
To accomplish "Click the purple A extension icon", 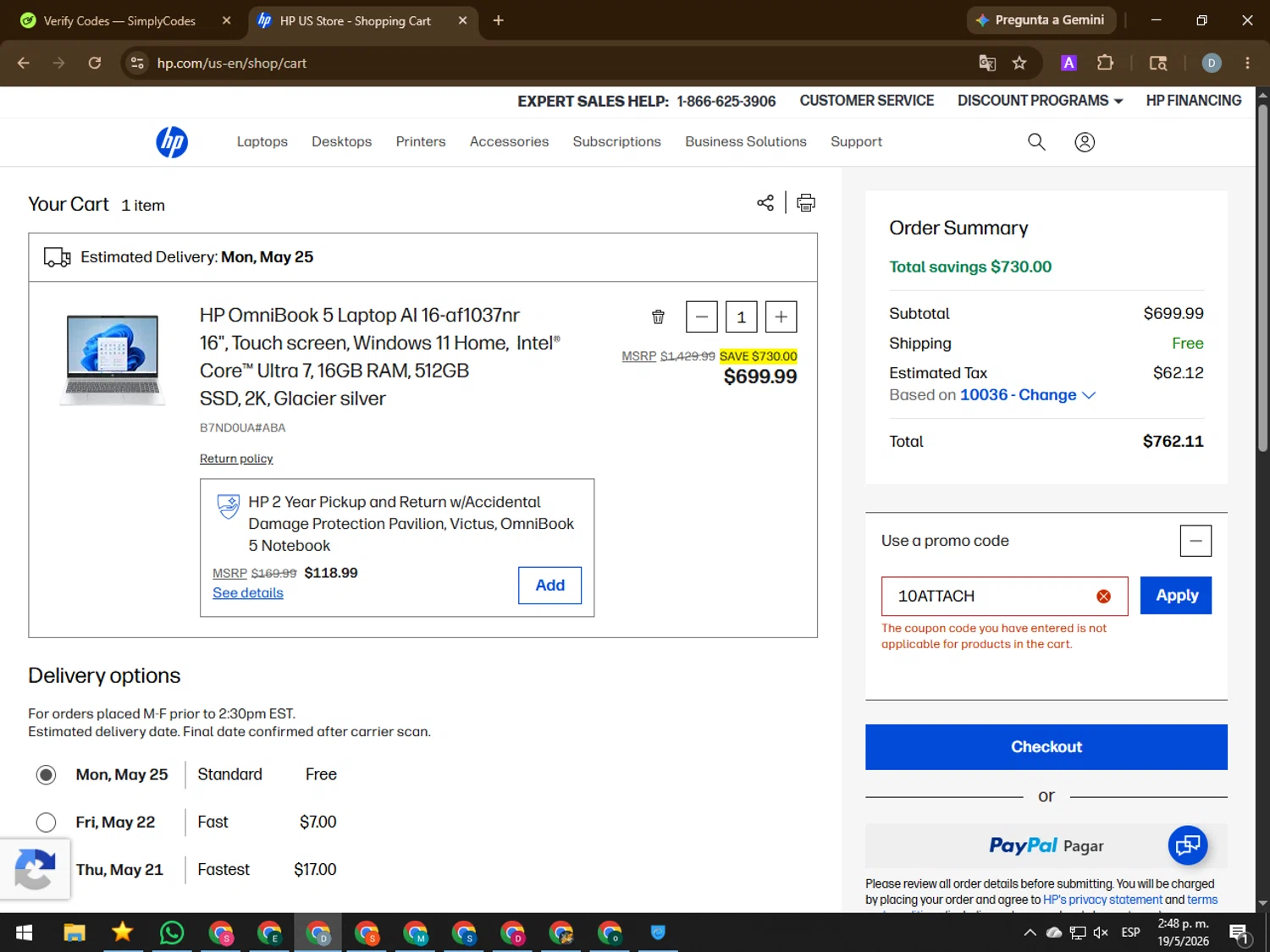I will point(1068,63).
